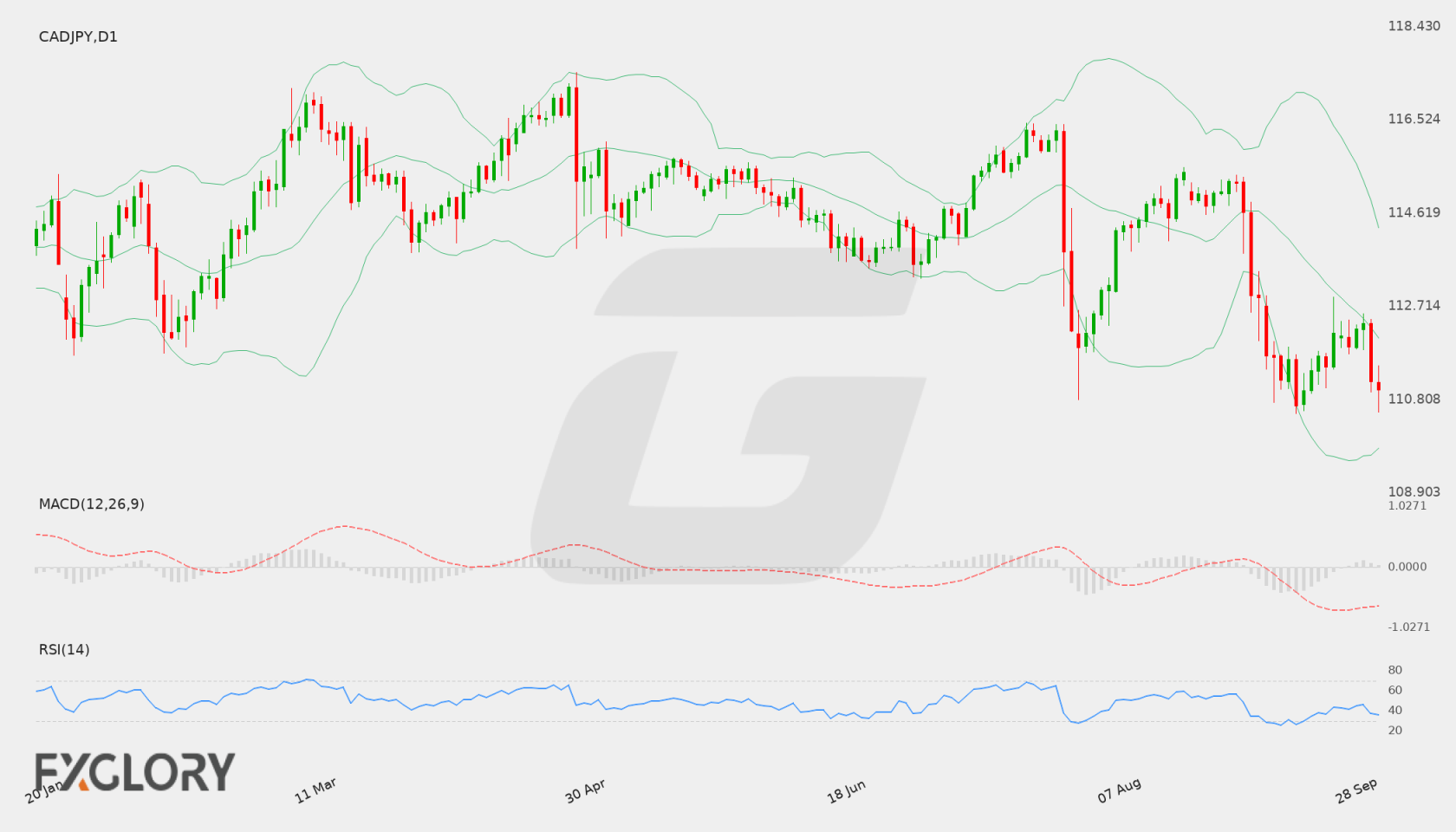Select the 118.430 price axis value
1456x832 pixels.
[1414, 26]
